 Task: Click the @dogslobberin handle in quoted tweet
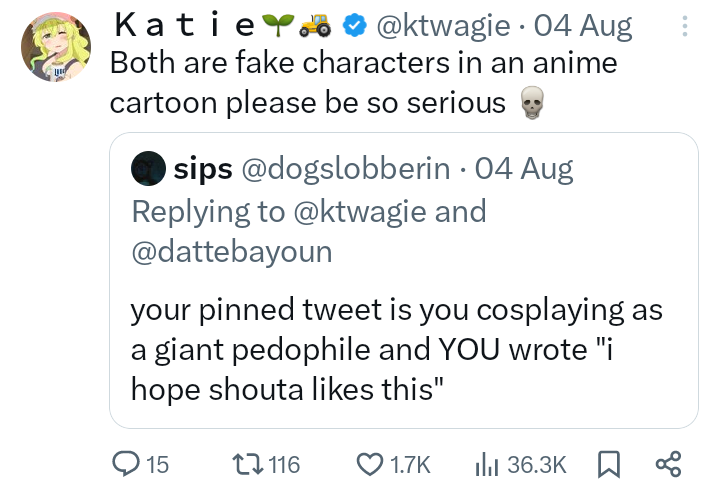tap(343, 168)
